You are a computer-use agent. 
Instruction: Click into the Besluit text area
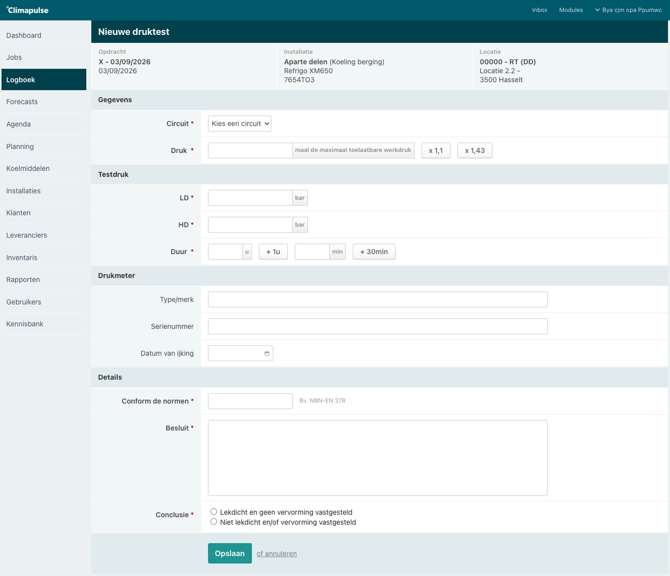[378, 458]
